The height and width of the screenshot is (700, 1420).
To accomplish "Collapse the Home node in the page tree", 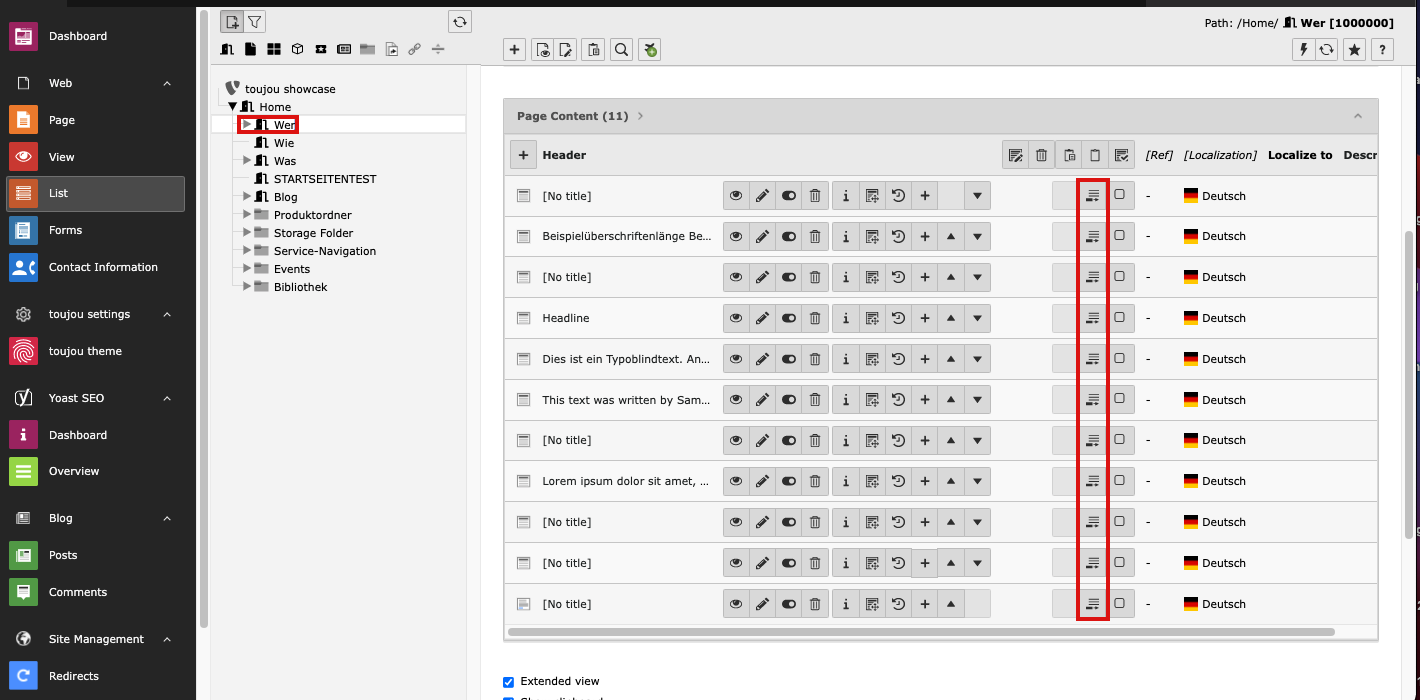I will (x=232, y=106).
